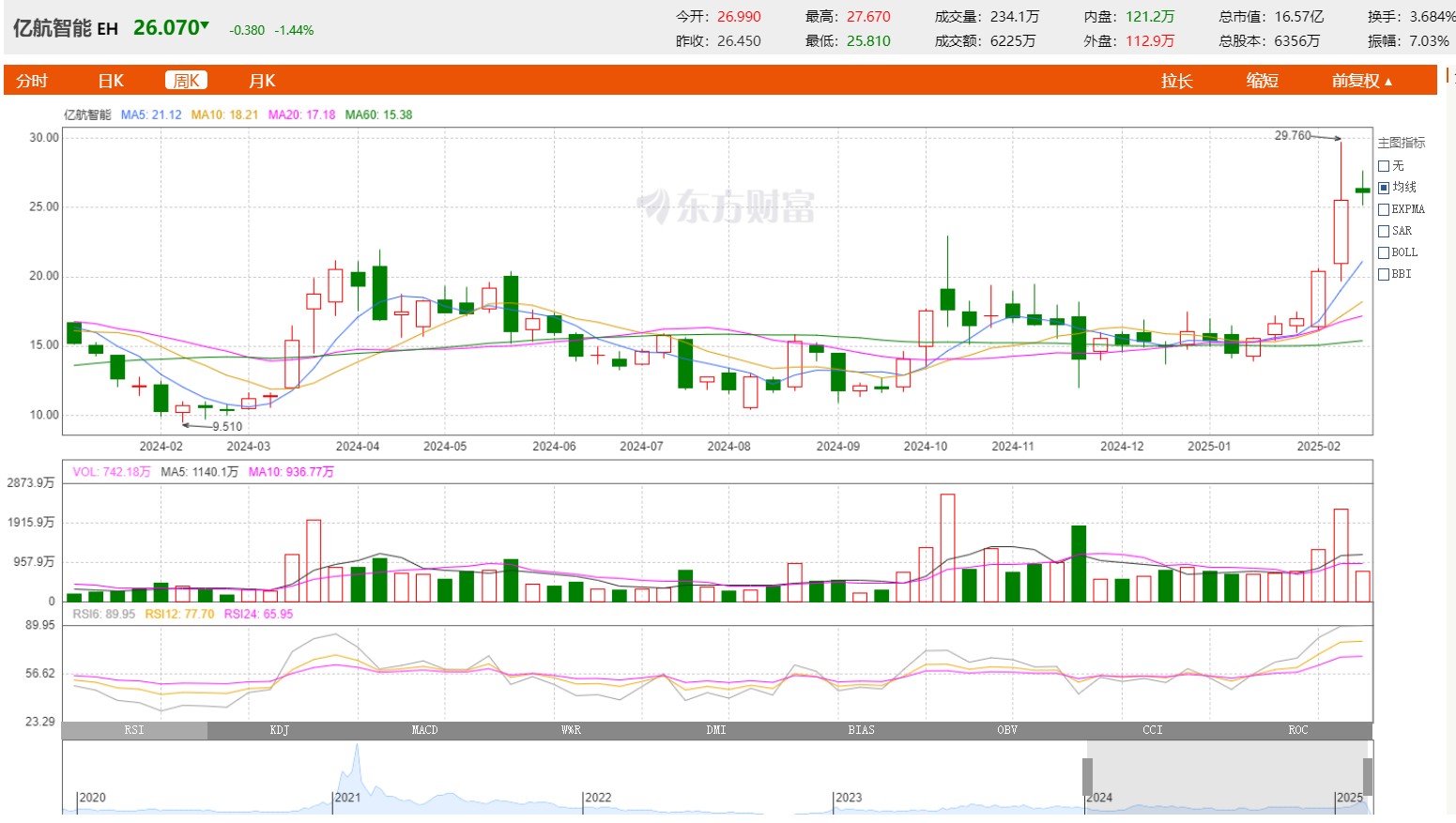1456x823 pixels.
Task: Select the W&R indicator tab
Action: pos(571,730)
